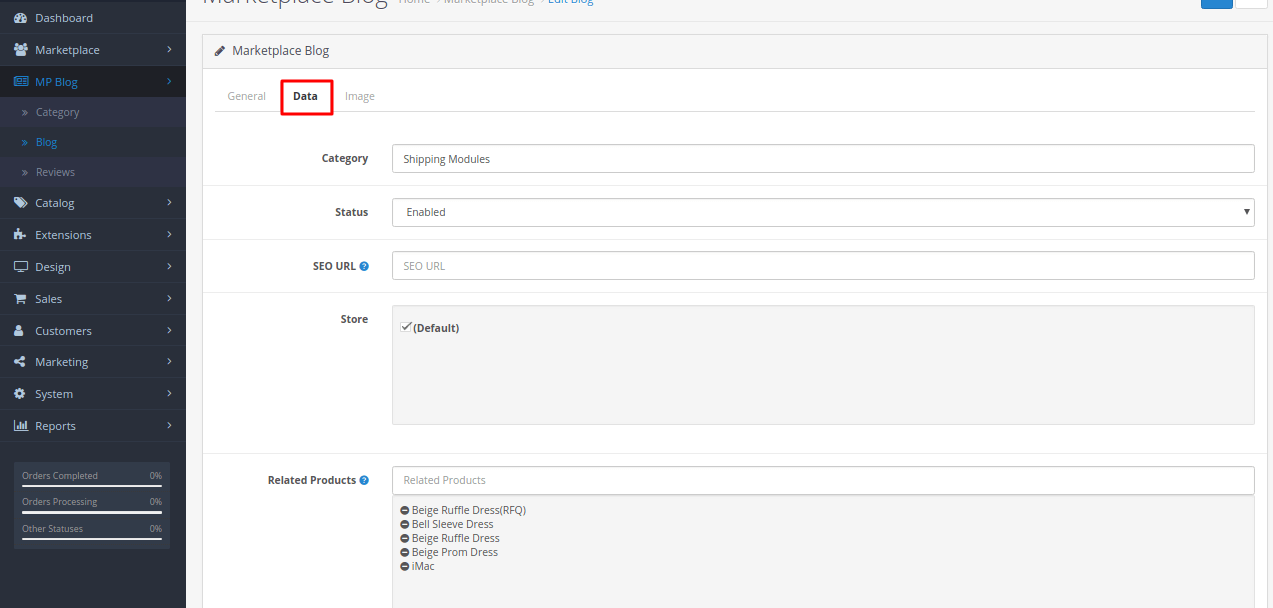Remove iMac from related products
The image size is (1273, 608).
[405, 566]
